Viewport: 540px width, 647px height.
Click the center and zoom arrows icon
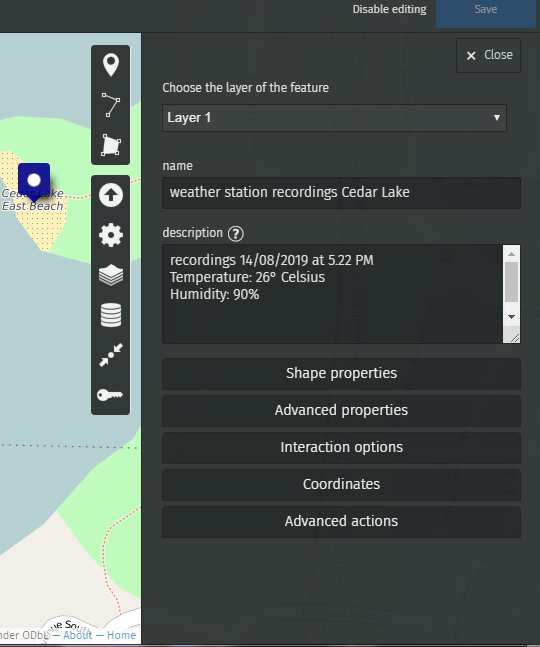(x=111, y=355)
